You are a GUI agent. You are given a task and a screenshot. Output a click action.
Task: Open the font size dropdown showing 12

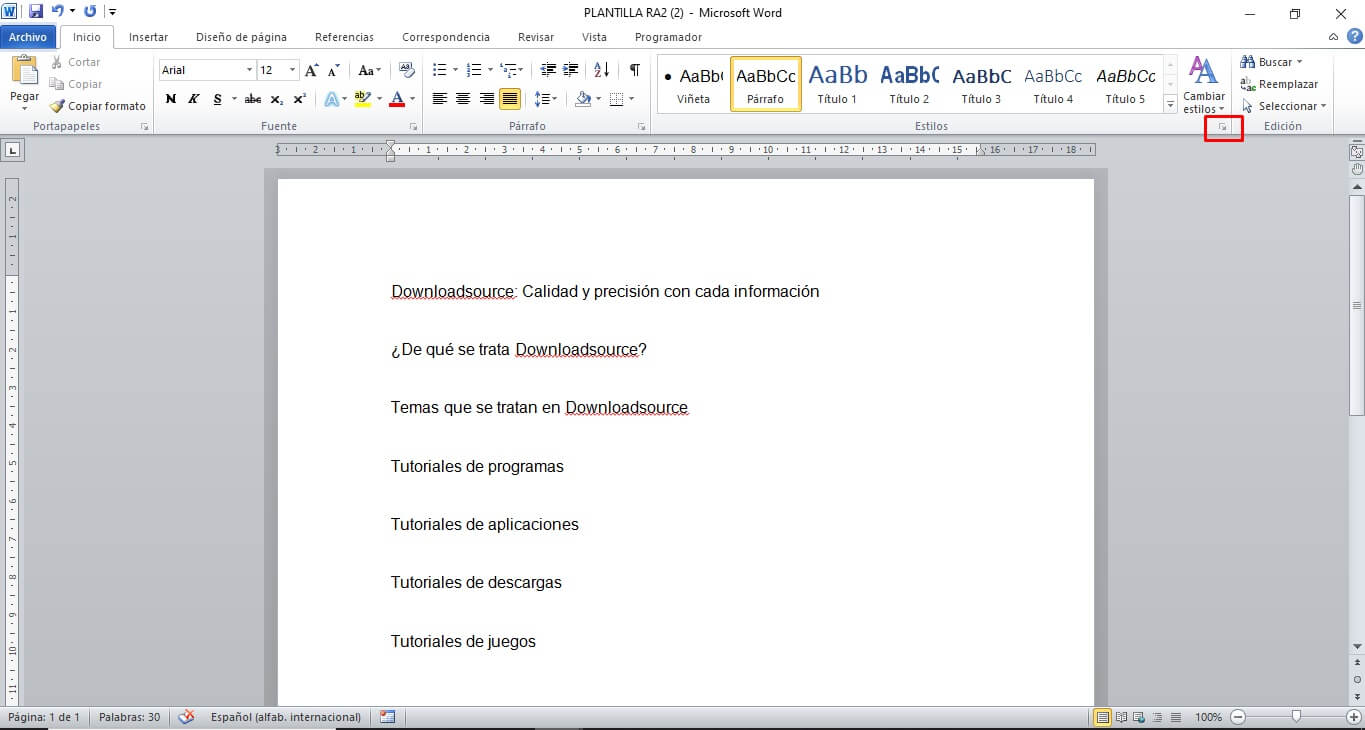click(x=292, y=70)
